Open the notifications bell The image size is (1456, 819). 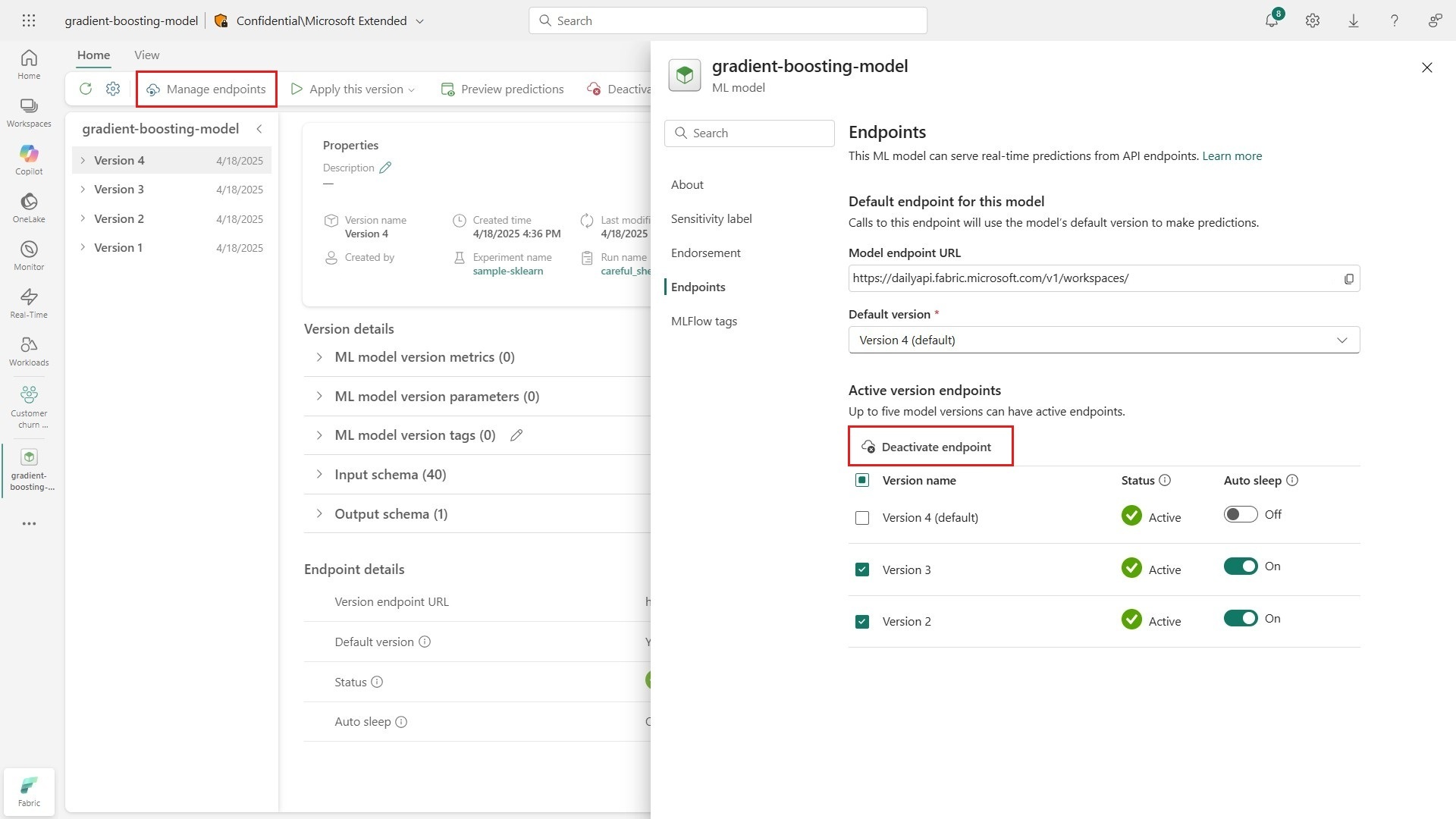(x=1272, y=20)
